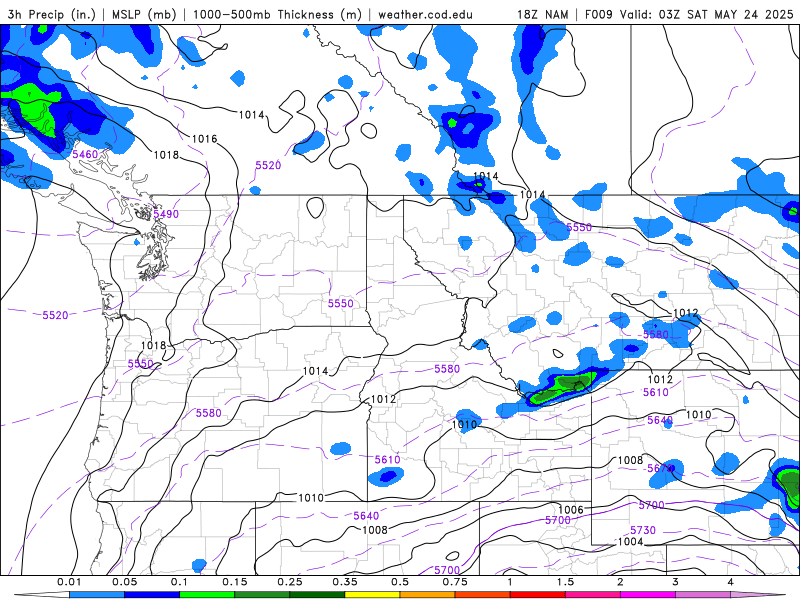This screenshot has width=800, height=600.
Task: Click the '1000-500mb Thickness (m)' header label
Action: 277,14
